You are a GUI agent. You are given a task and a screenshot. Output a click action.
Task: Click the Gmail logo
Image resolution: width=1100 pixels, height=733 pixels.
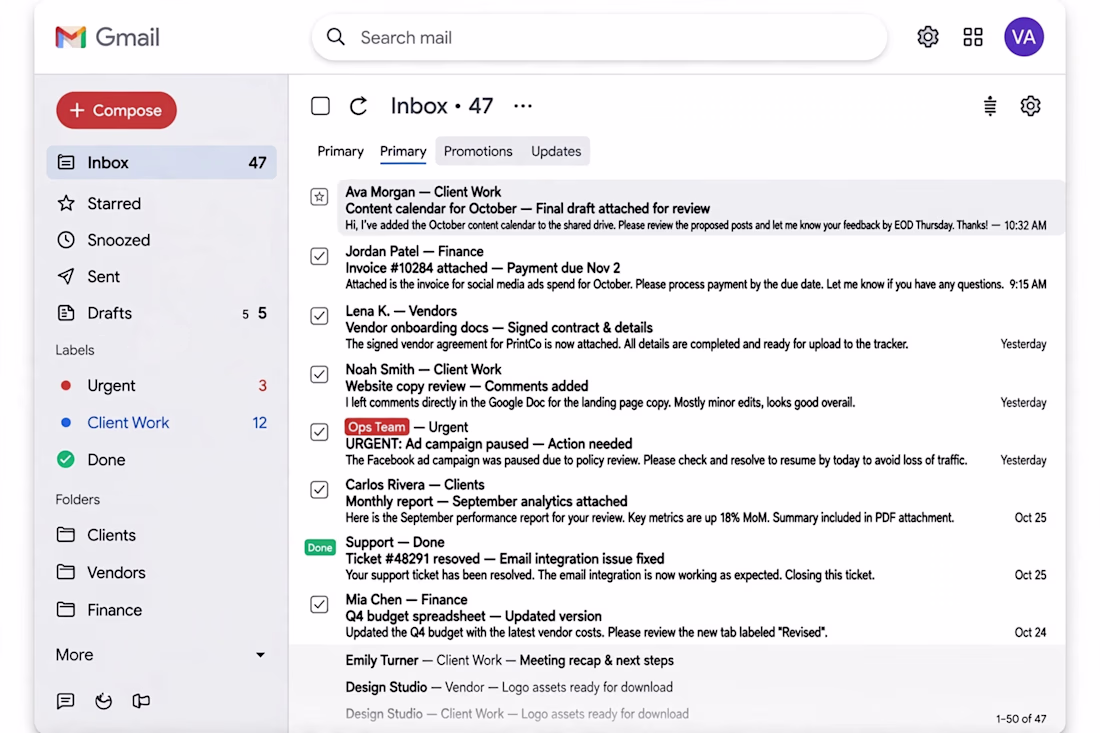107,37
